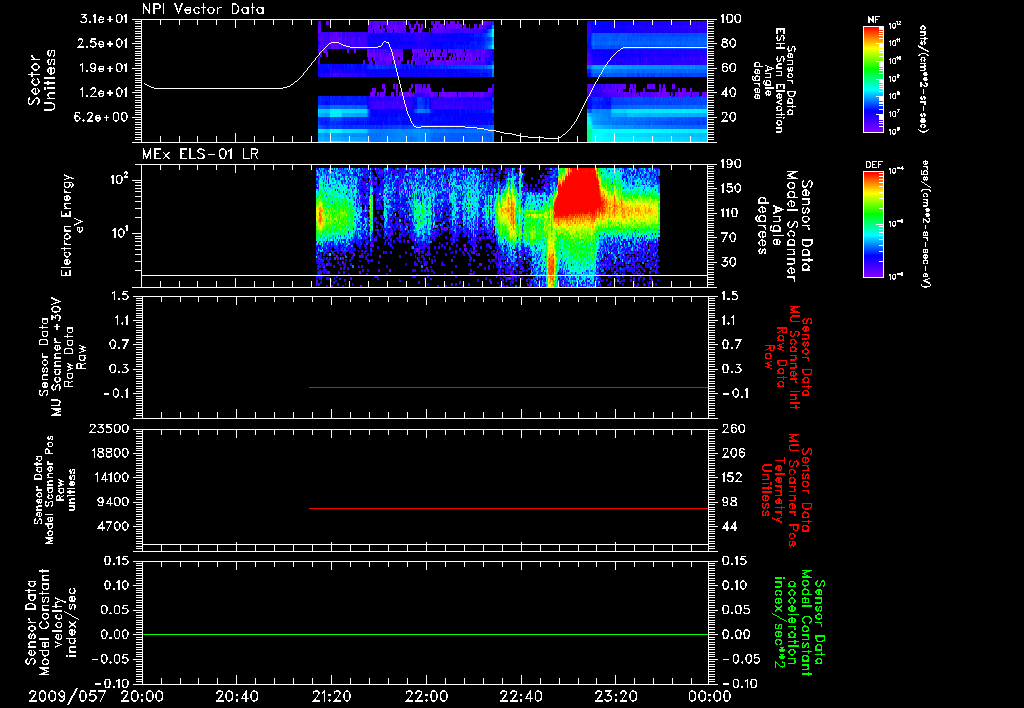Screen dimensions: 1024x708
Task: Click the '1.2e+01' sector tick label
Action: 105,93
